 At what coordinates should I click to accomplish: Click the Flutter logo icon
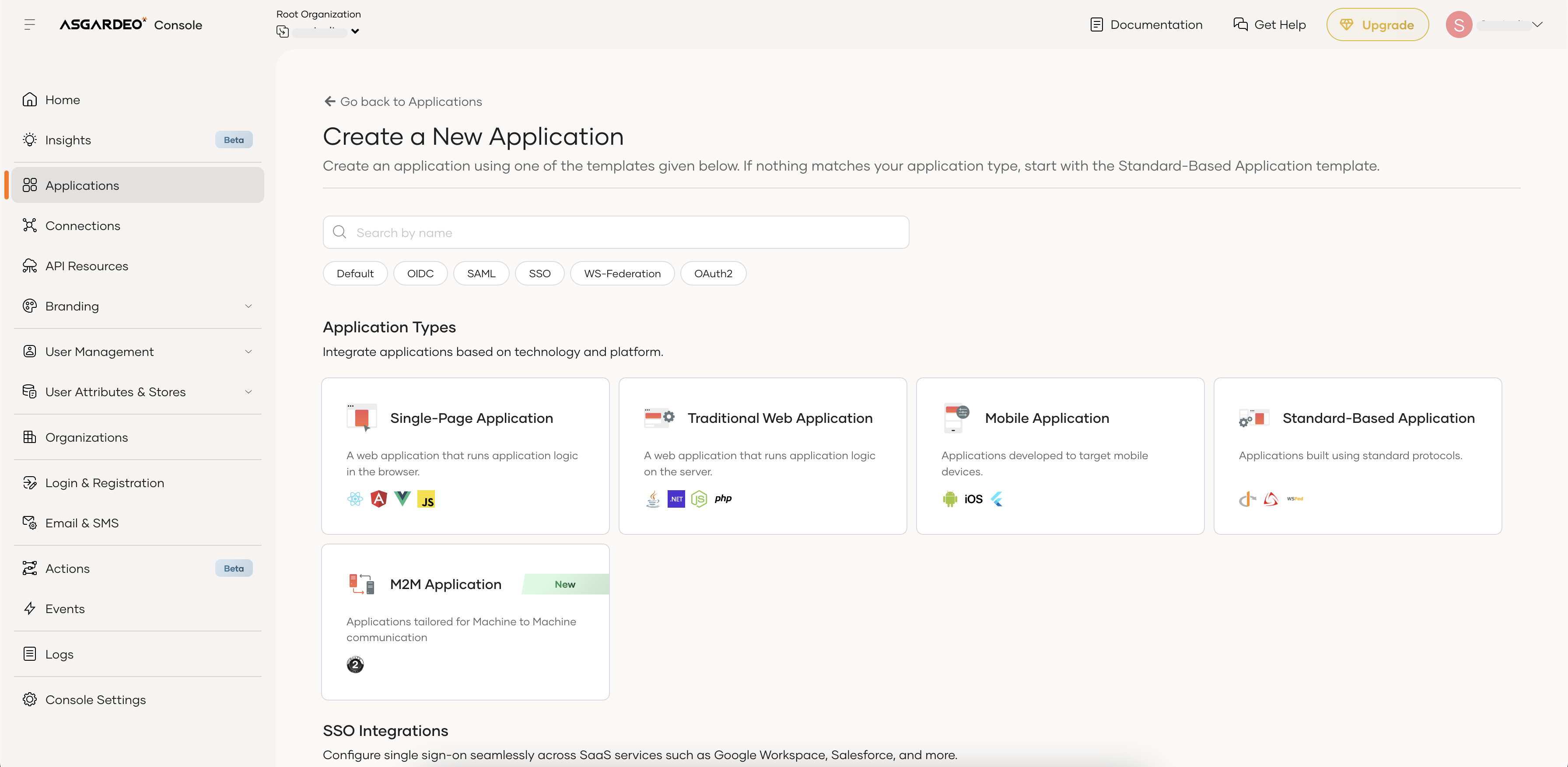(997, 499)
